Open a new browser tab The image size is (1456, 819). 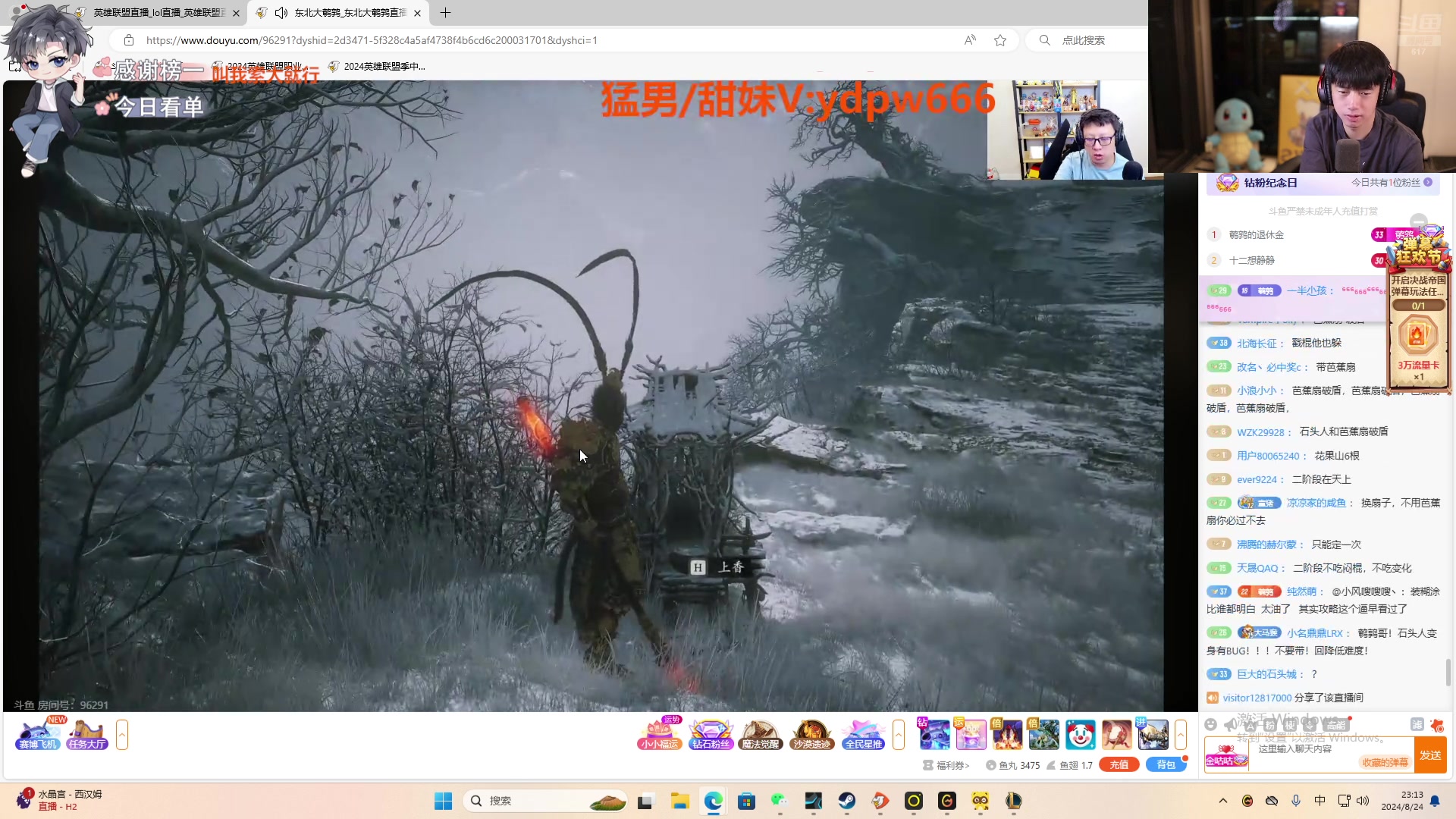point(445,13)
